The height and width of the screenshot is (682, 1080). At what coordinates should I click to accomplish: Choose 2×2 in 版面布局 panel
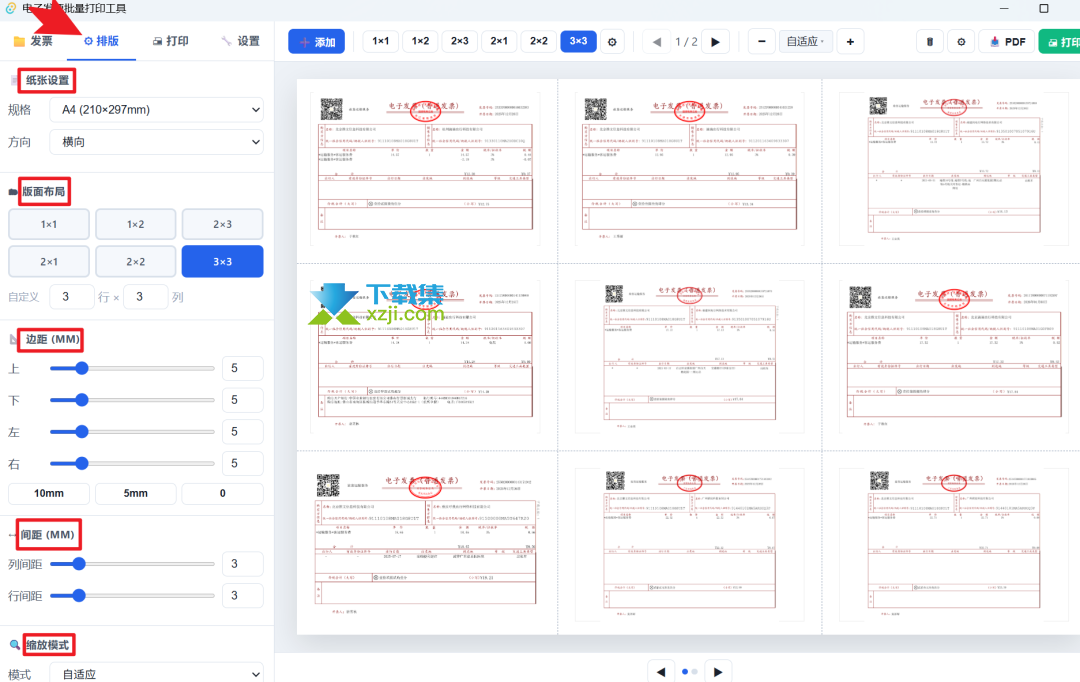136,262
